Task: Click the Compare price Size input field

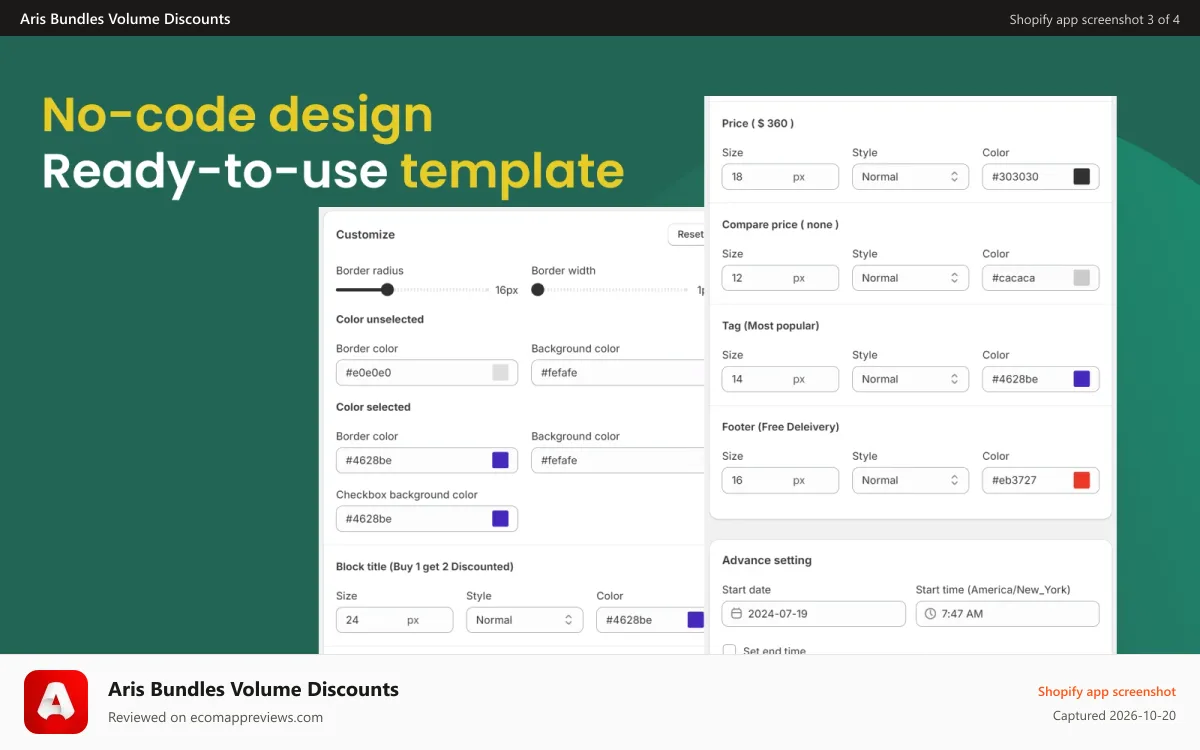Action: (780, 278)
